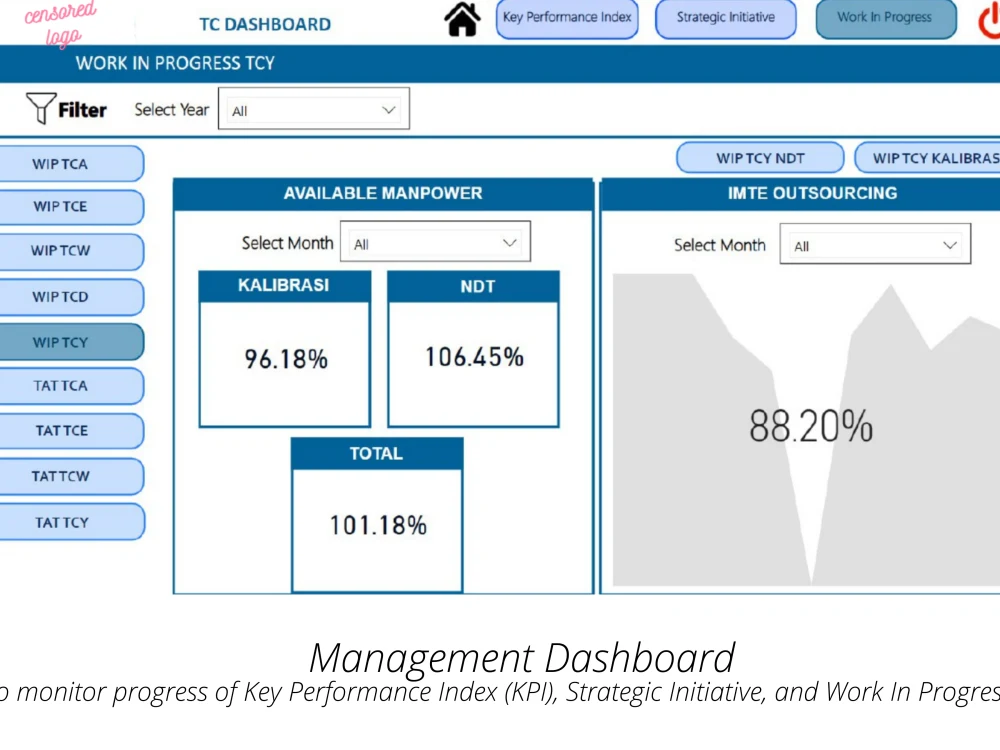Click NDT 106.45% value card
Image resolution: width=1000 pixels, height=750 pixels.
(473, 349)
